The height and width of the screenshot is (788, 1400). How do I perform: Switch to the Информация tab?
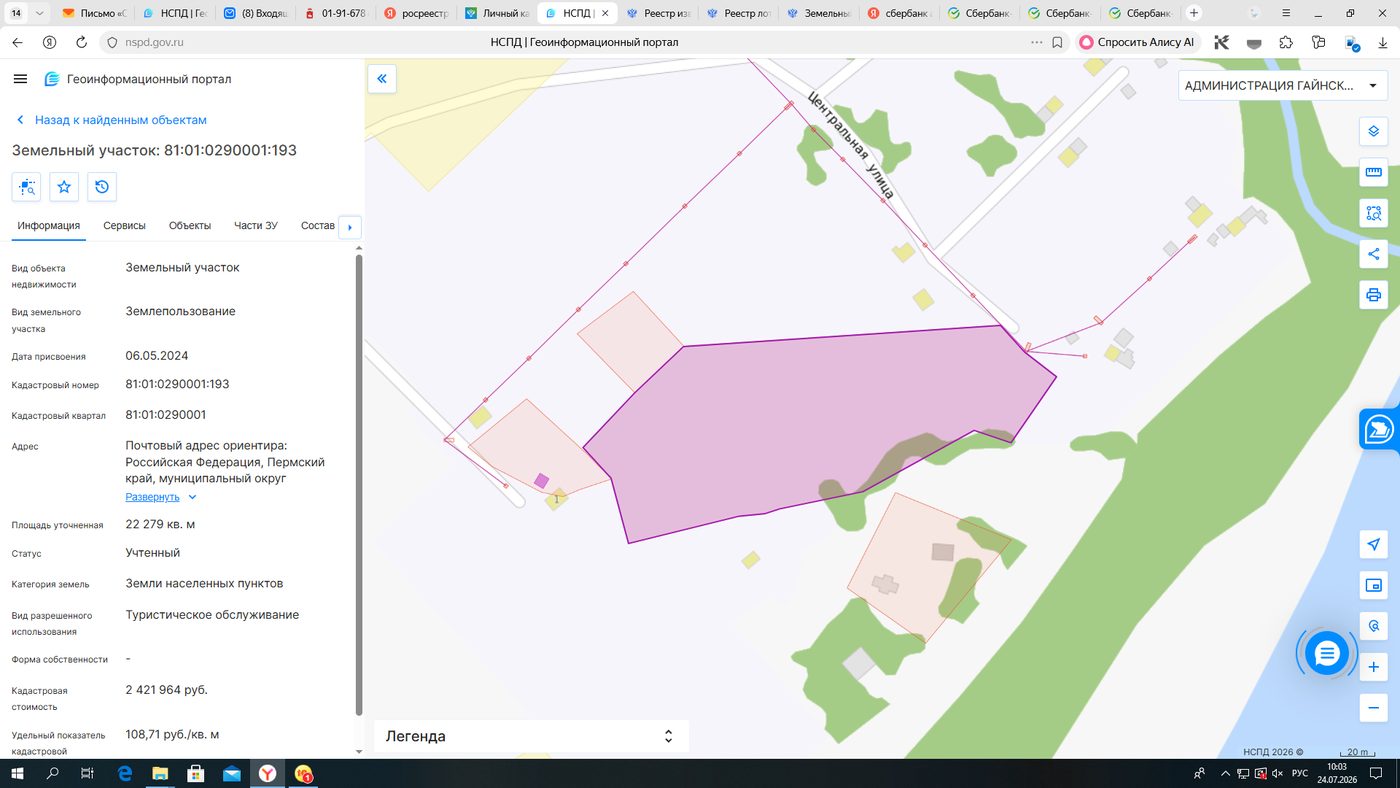(x=48, y=226)
